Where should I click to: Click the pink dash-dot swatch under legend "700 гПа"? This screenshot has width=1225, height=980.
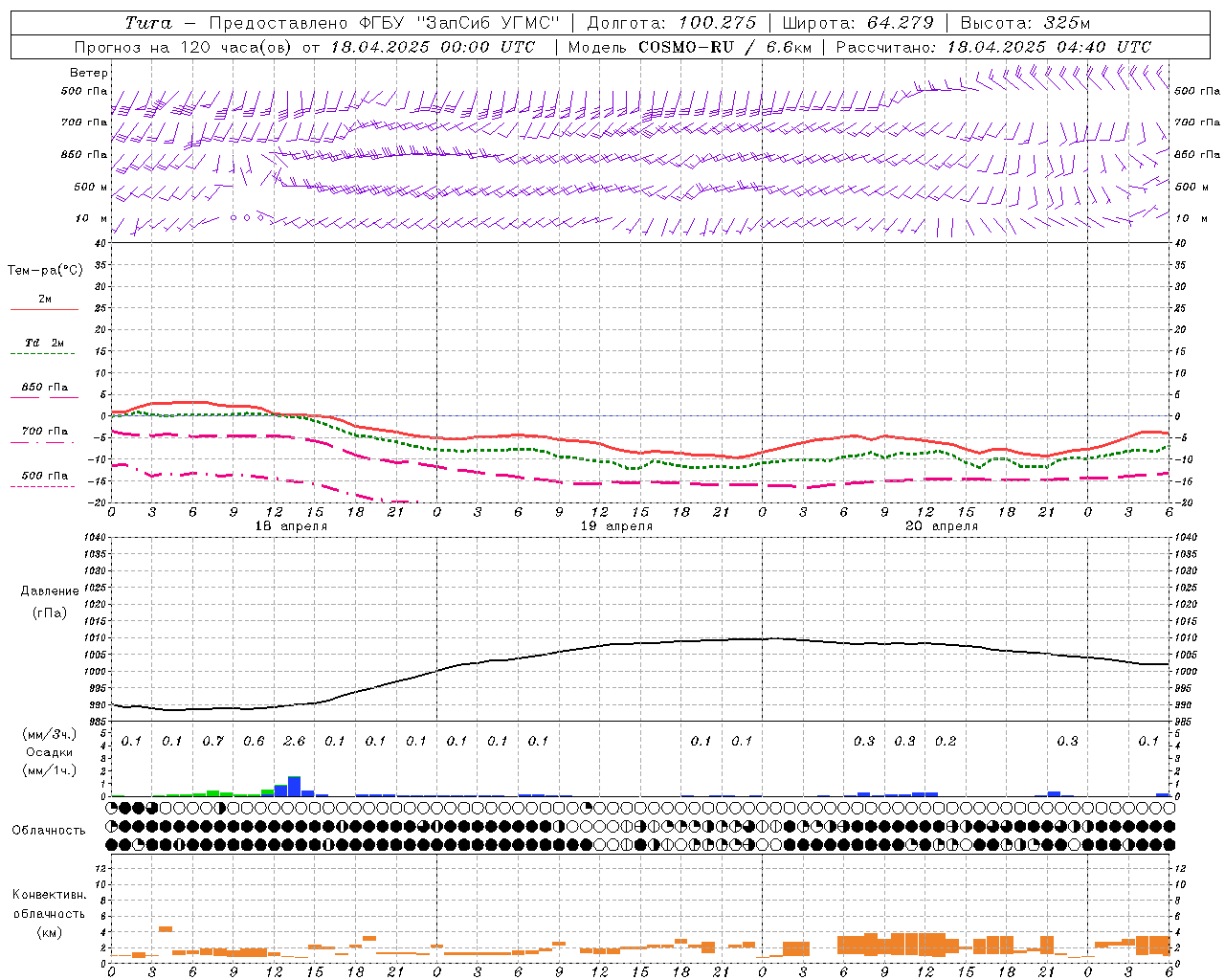point(43,442)
